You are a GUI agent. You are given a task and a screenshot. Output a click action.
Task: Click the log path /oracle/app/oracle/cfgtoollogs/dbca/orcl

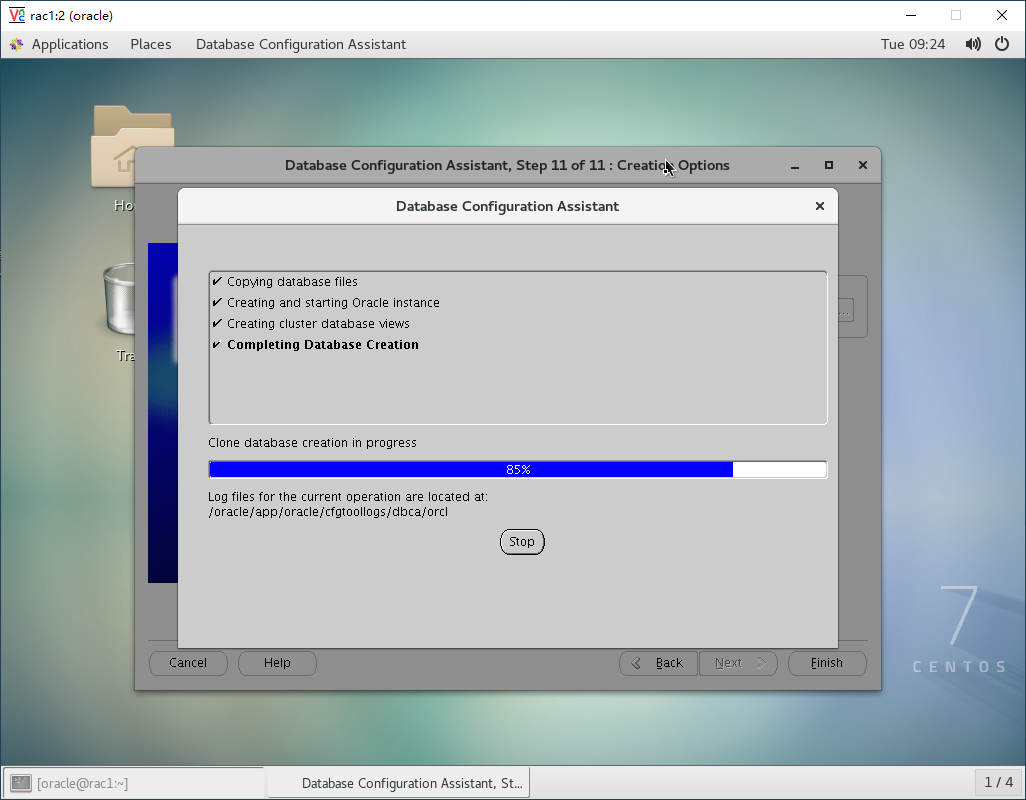pyautogui.click(x=328, y=512)
